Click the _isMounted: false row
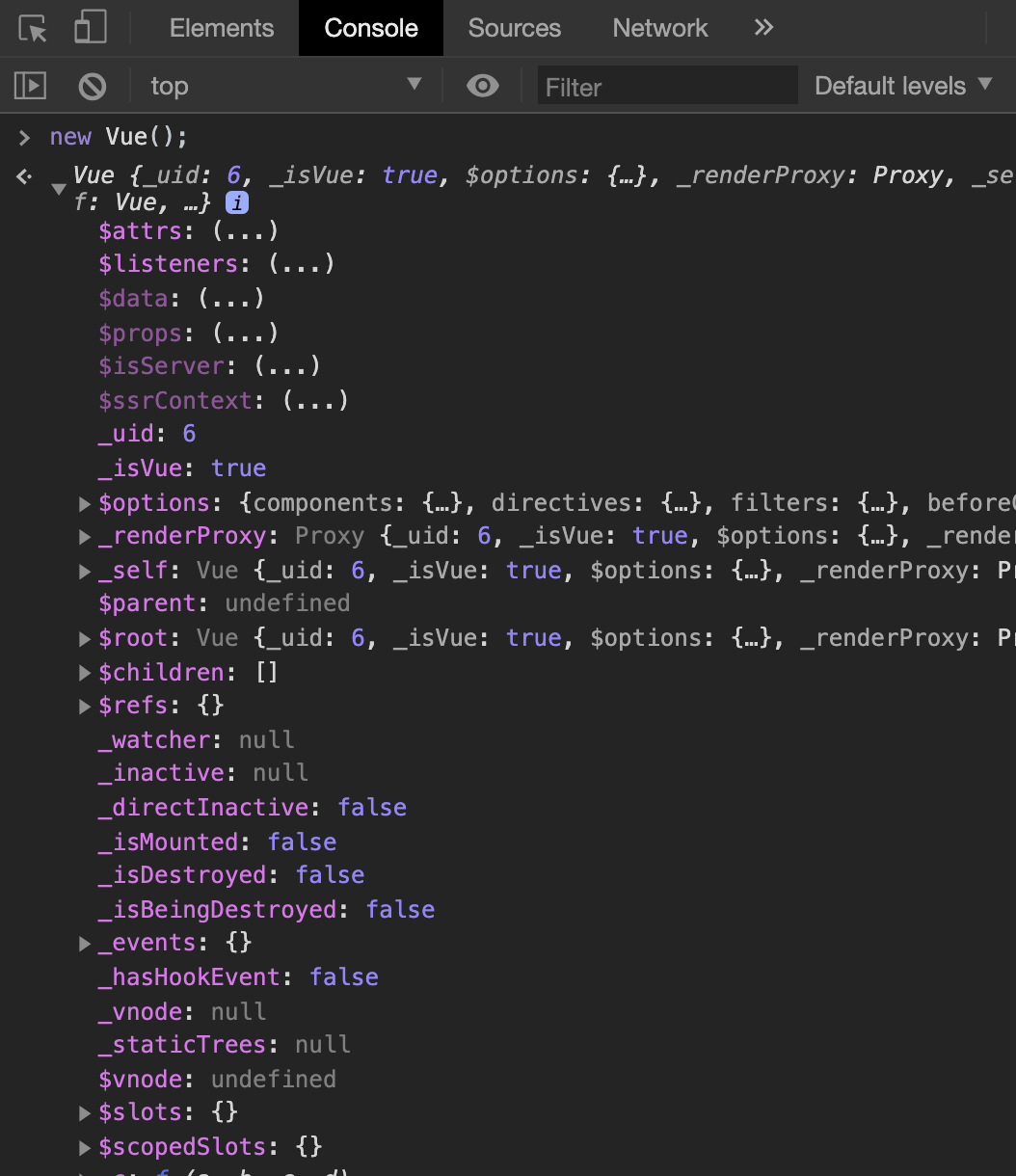 pos(218,842)
